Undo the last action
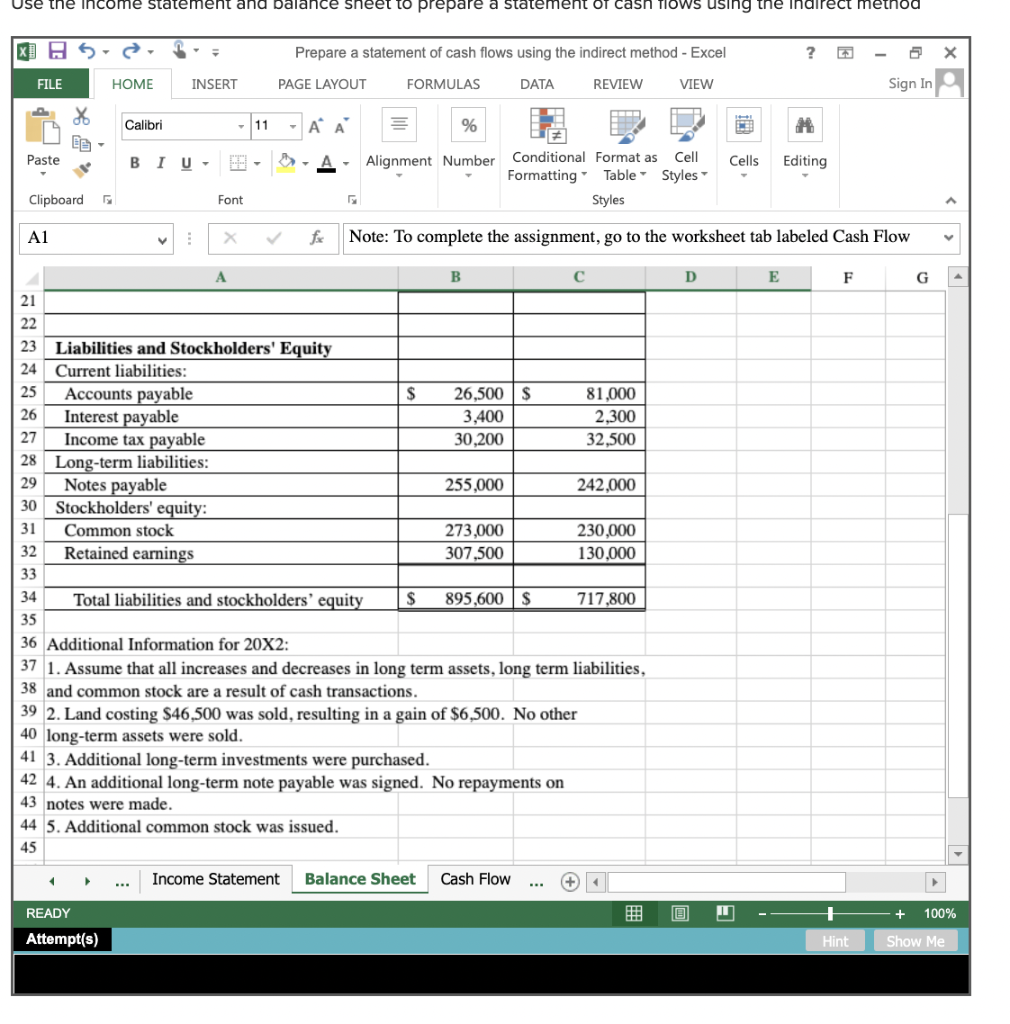 [x=87, y=51]
